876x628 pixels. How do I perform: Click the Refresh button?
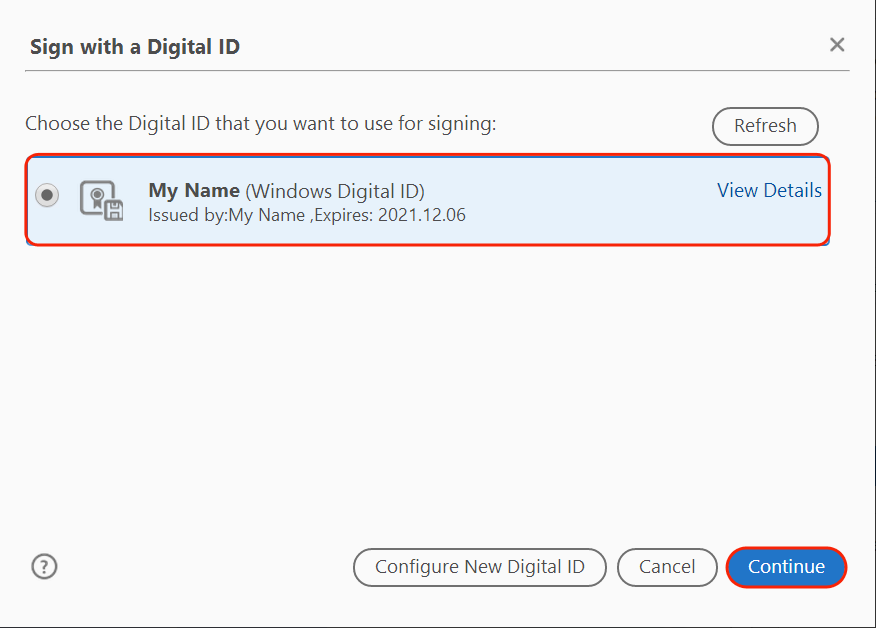pos(765,126)
